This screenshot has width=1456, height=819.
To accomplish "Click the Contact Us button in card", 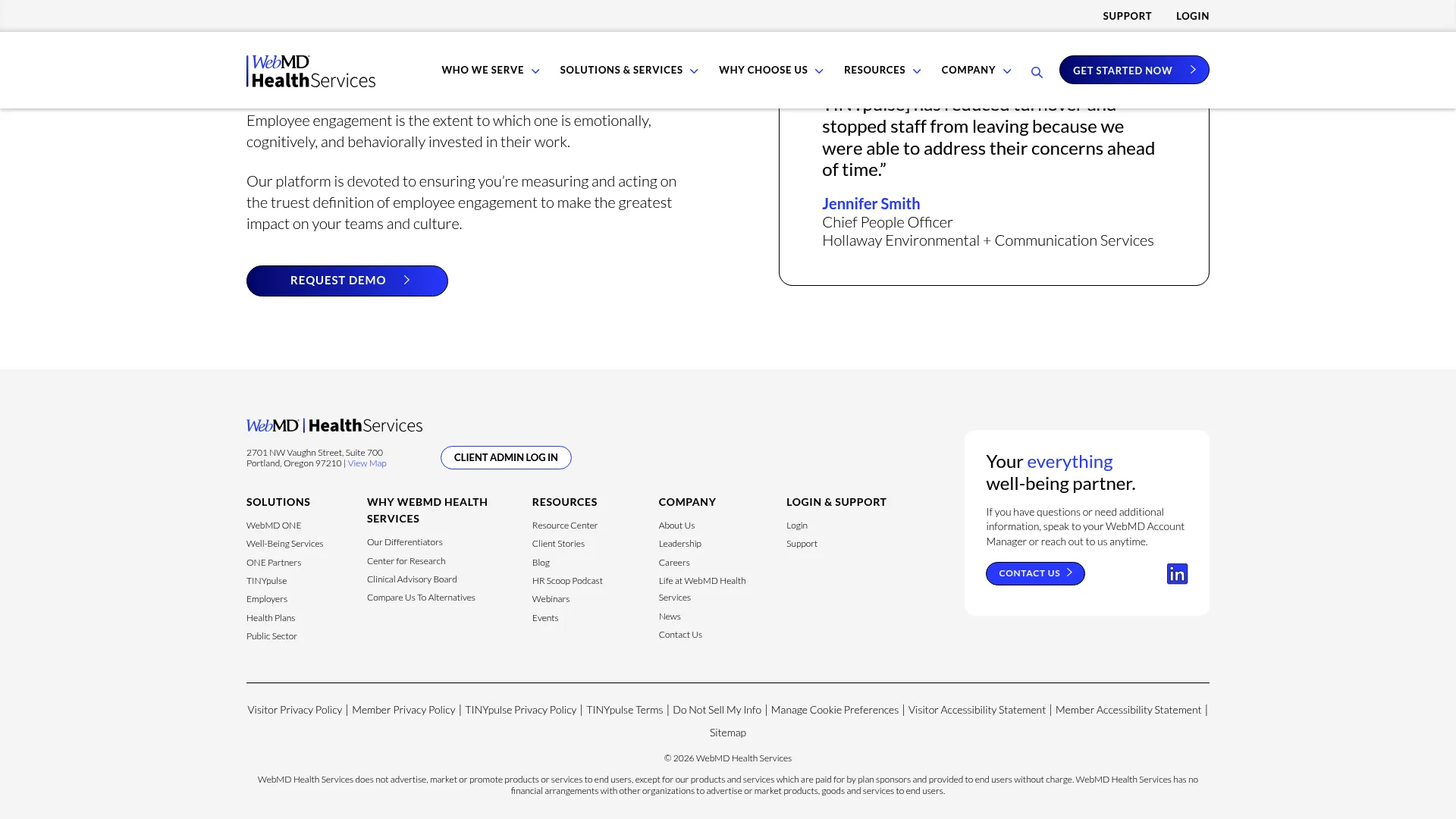I will (1034, 573).
